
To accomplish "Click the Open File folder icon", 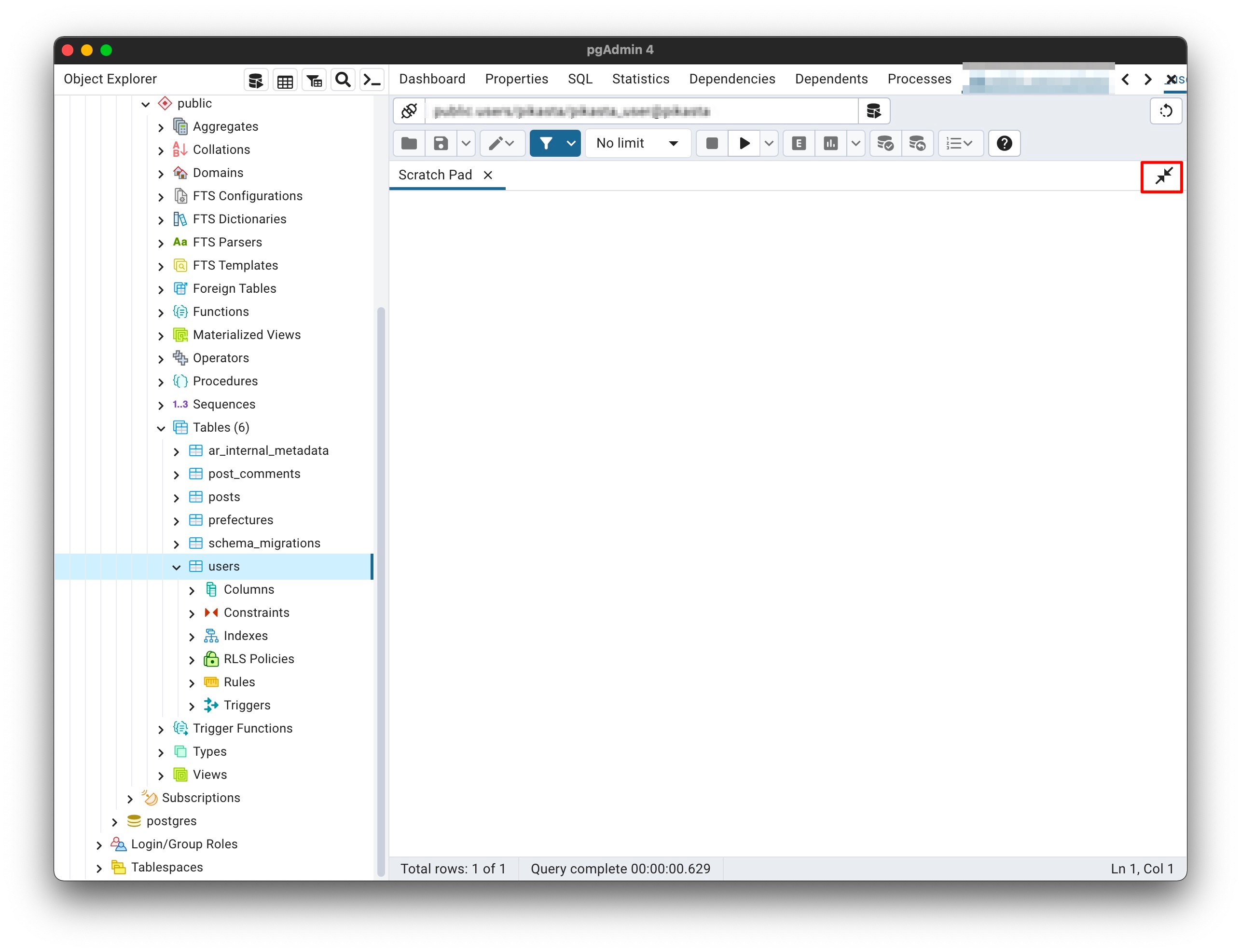I will click(x=409, y=143).
